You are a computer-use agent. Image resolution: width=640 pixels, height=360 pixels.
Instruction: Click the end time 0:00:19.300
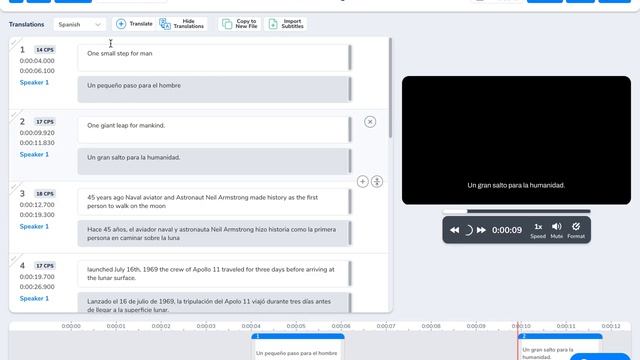point(37,215)
